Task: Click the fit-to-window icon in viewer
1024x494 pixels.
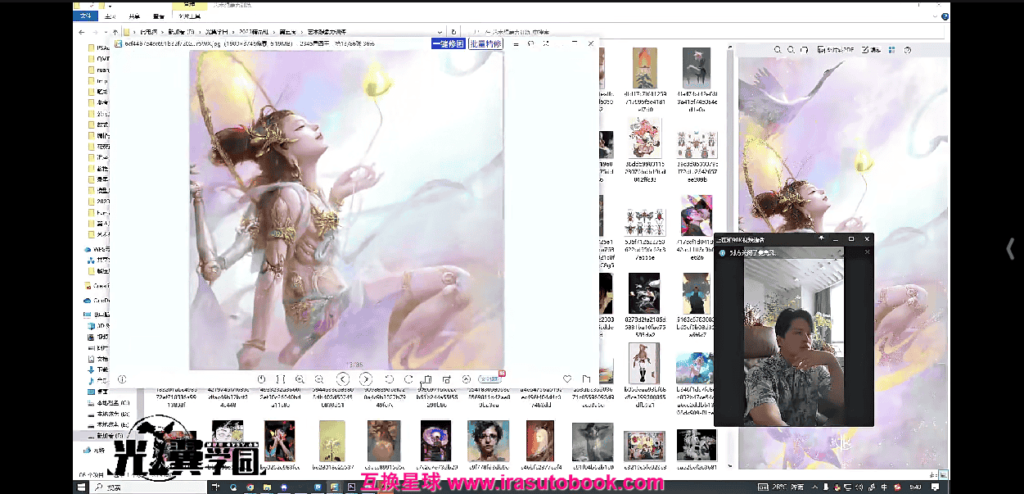Action: coord(280,379)
